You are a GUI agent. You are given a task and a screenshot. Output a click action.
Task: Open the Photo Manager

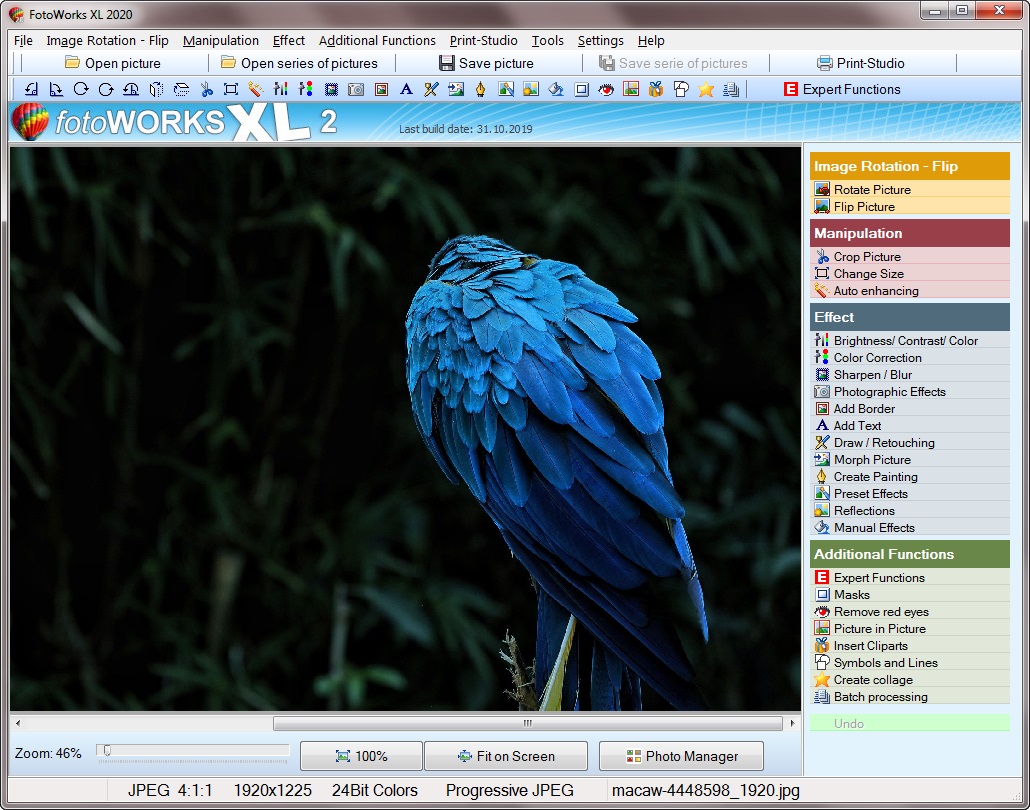tap(681, 756)
